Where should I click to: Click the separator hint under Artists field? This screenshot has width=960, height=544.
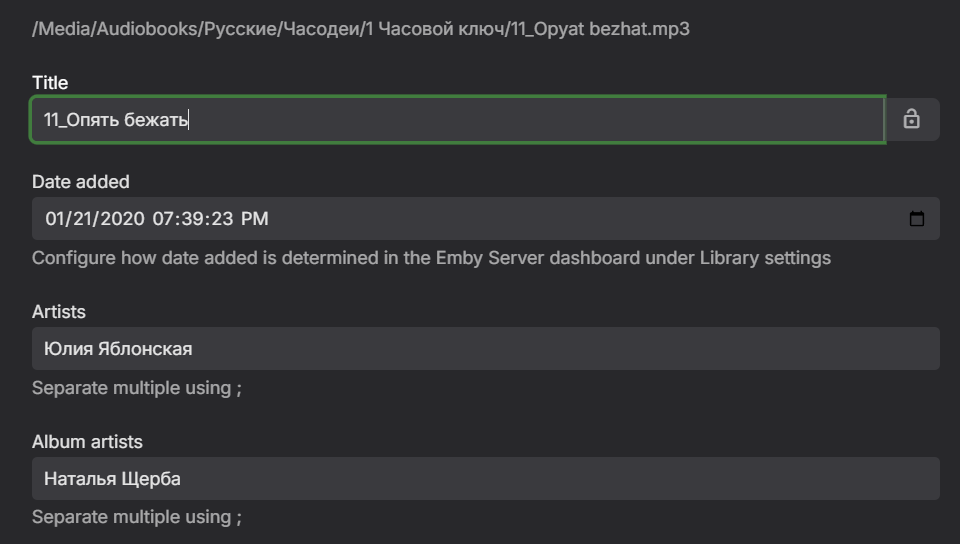(x=137, y=388)
